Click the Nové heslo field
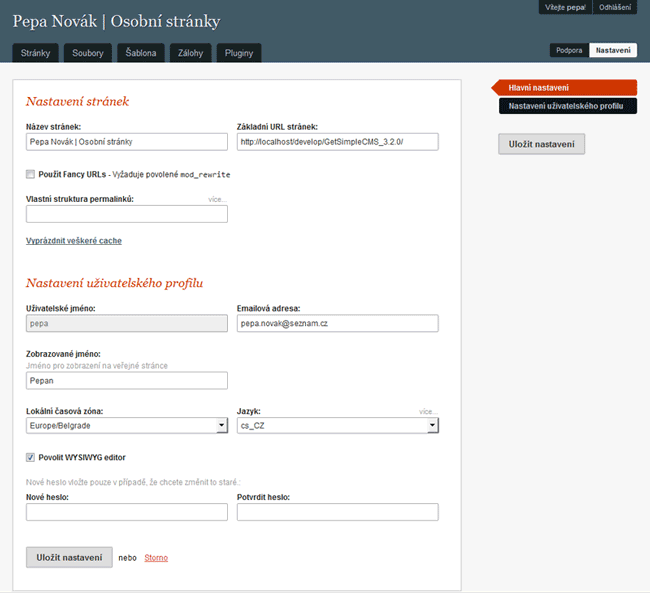 127,512
